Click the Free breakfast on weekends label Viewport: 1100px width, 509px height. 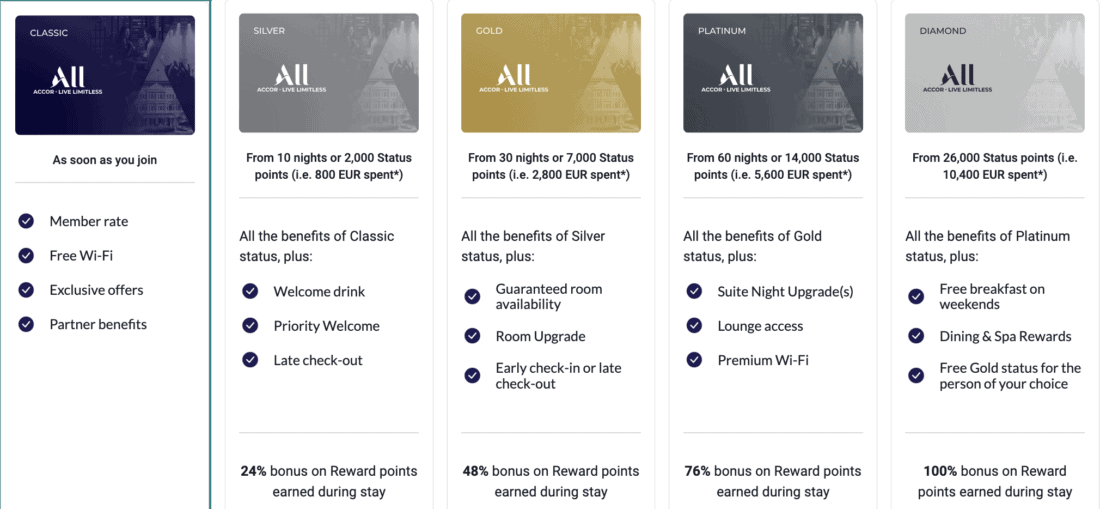coord(992,296)
